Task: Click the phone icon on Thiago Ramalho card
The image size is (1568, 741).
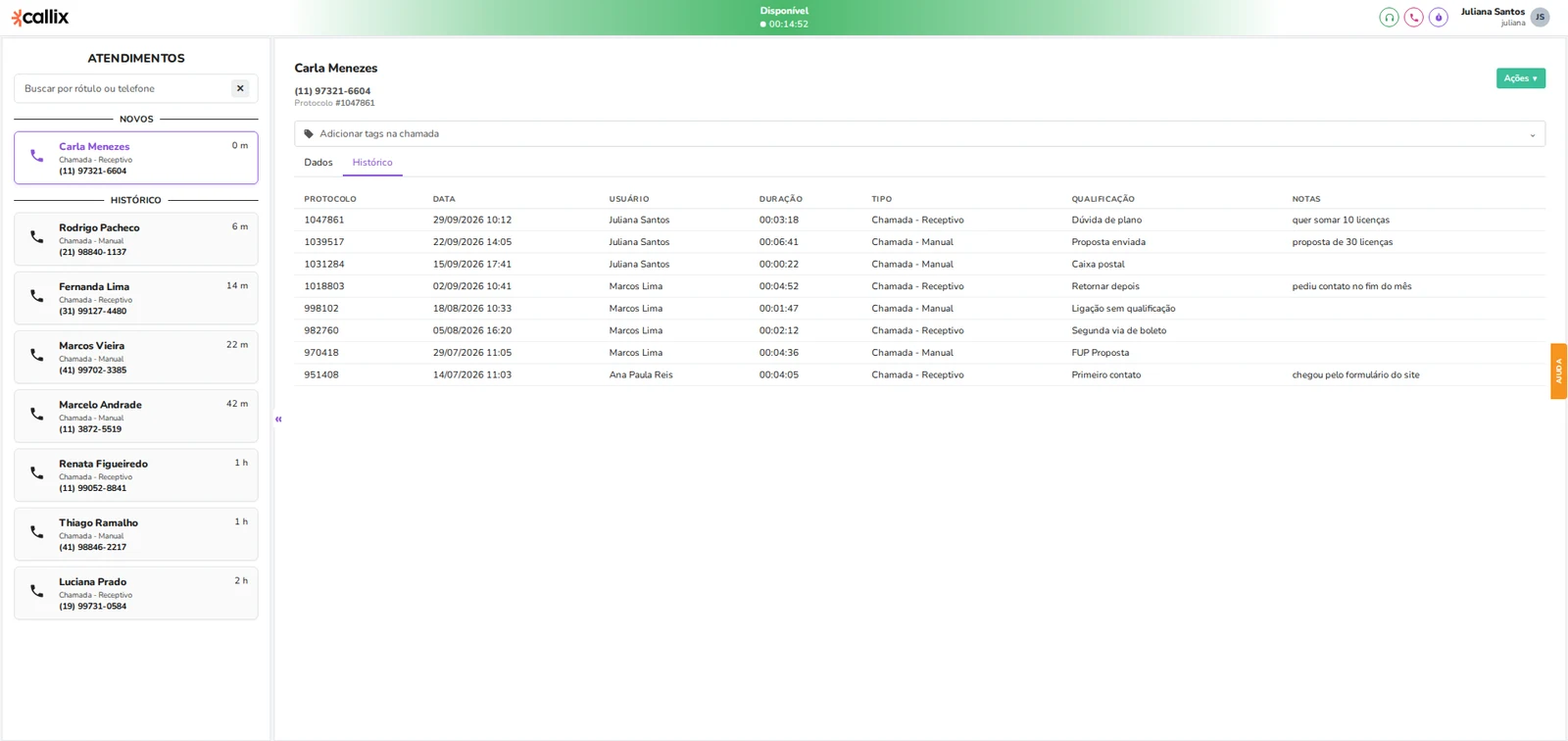Action: pyautogui.click(x=36, y=532)
